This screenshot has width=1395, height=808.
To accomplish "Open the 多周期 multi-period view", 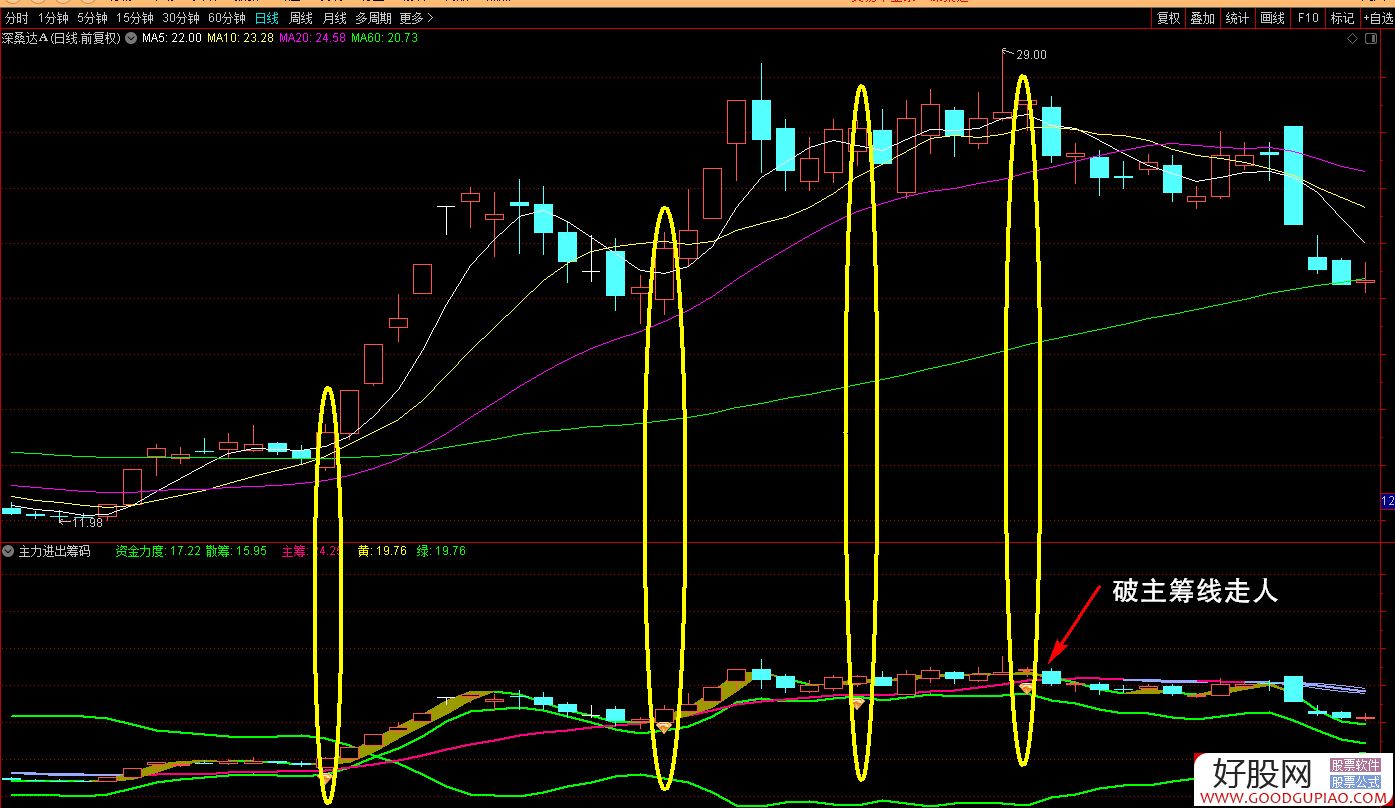I will (374, 18).
